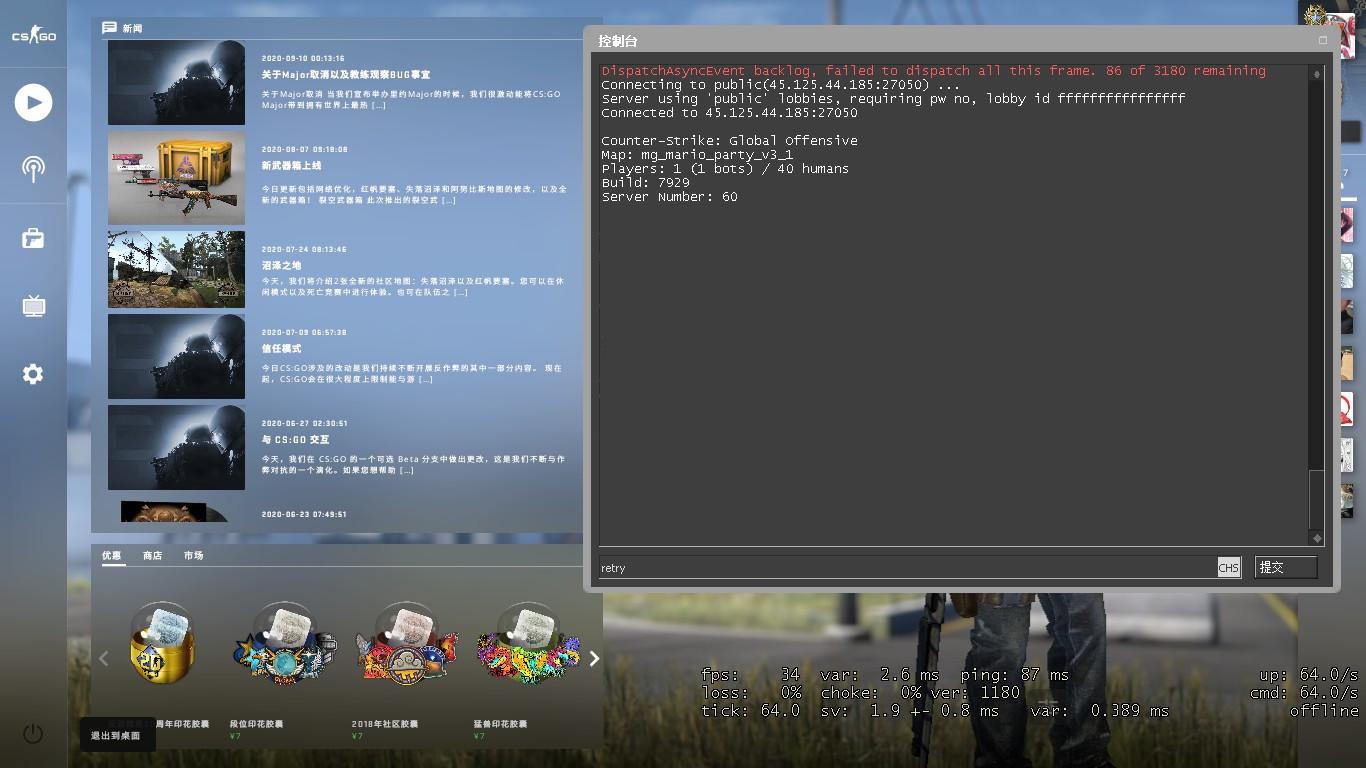Click the news panel speech bubble icon
This screenshot has height=768, width=1366.
pyautogui.click(x=109, y=28)
